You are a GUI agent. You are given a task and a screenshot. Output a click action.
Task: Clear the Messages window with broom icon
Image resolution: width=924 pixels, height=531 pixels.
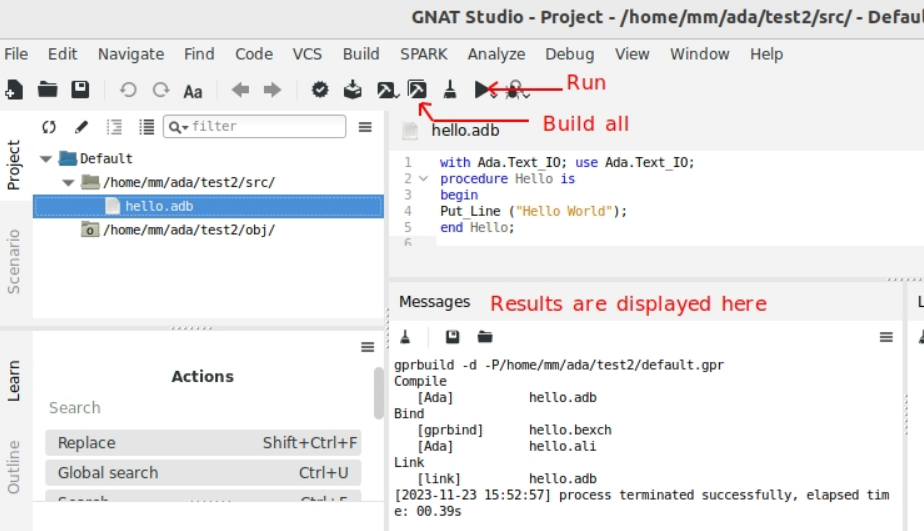pyautogui.click(x=405, y=337)
